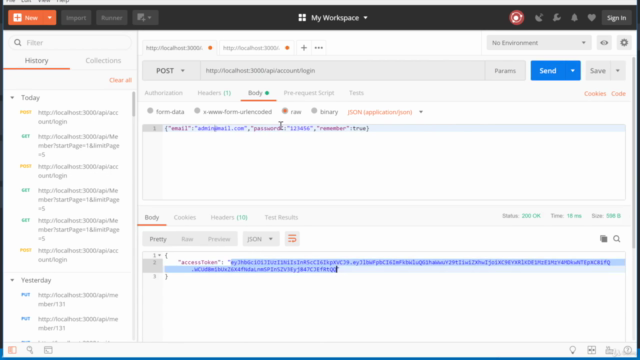Search the response body icon
The height and width of the screenshot is (360, 640).
617,239
